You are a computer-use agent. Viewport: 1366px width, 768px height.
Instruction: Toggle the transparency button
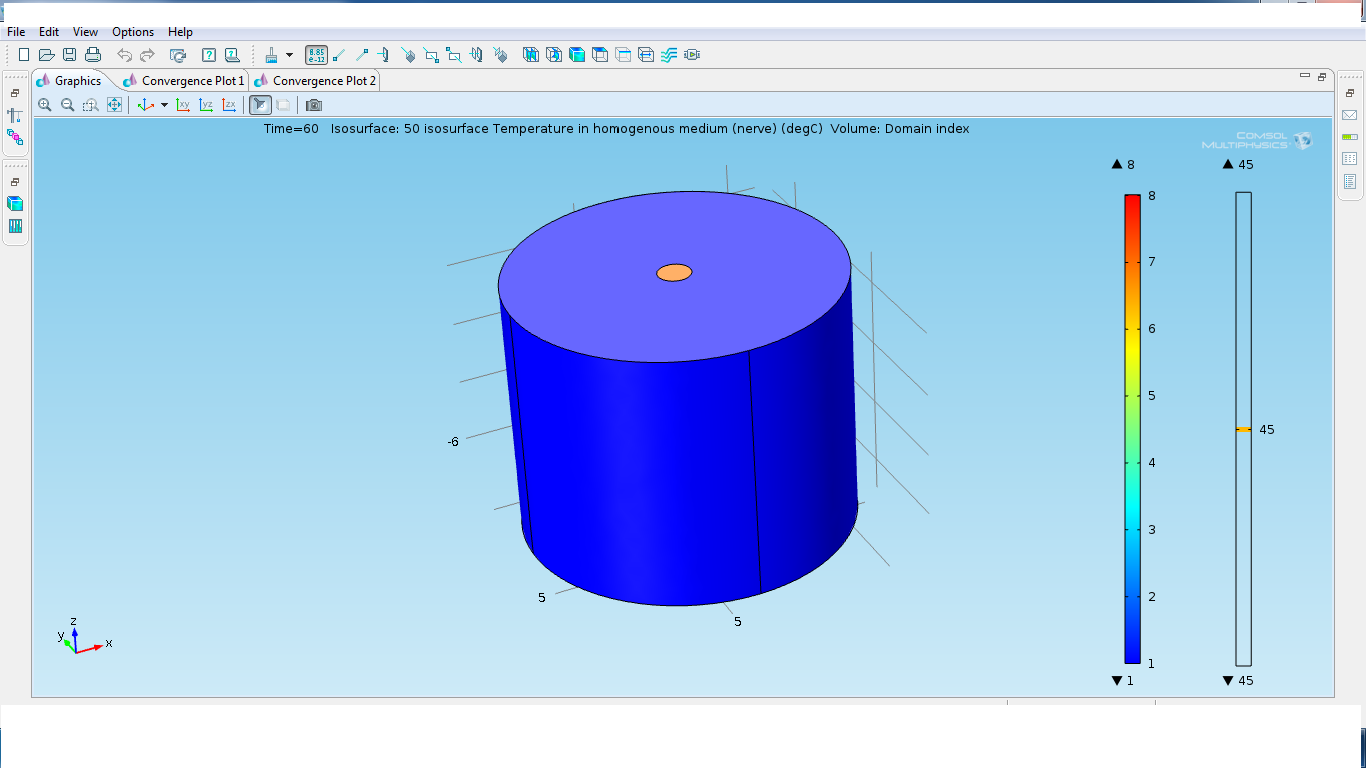(283, 105)
